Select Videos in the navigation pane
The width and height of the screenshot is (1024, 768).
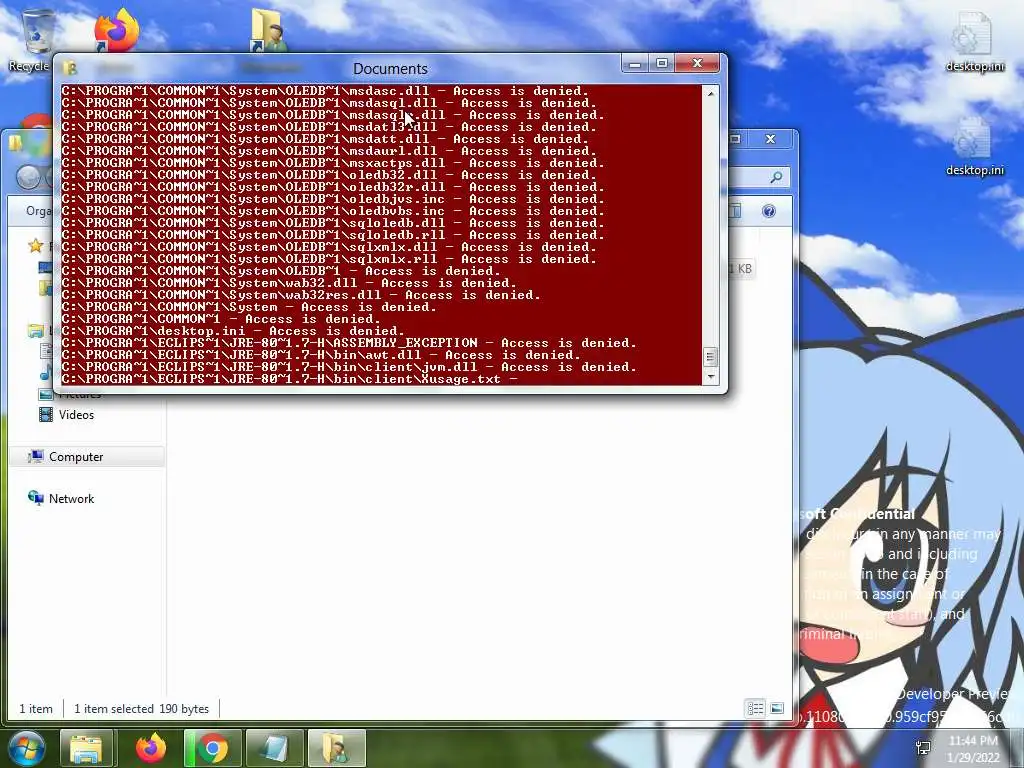pyautogui.click(x=76, y=415)
